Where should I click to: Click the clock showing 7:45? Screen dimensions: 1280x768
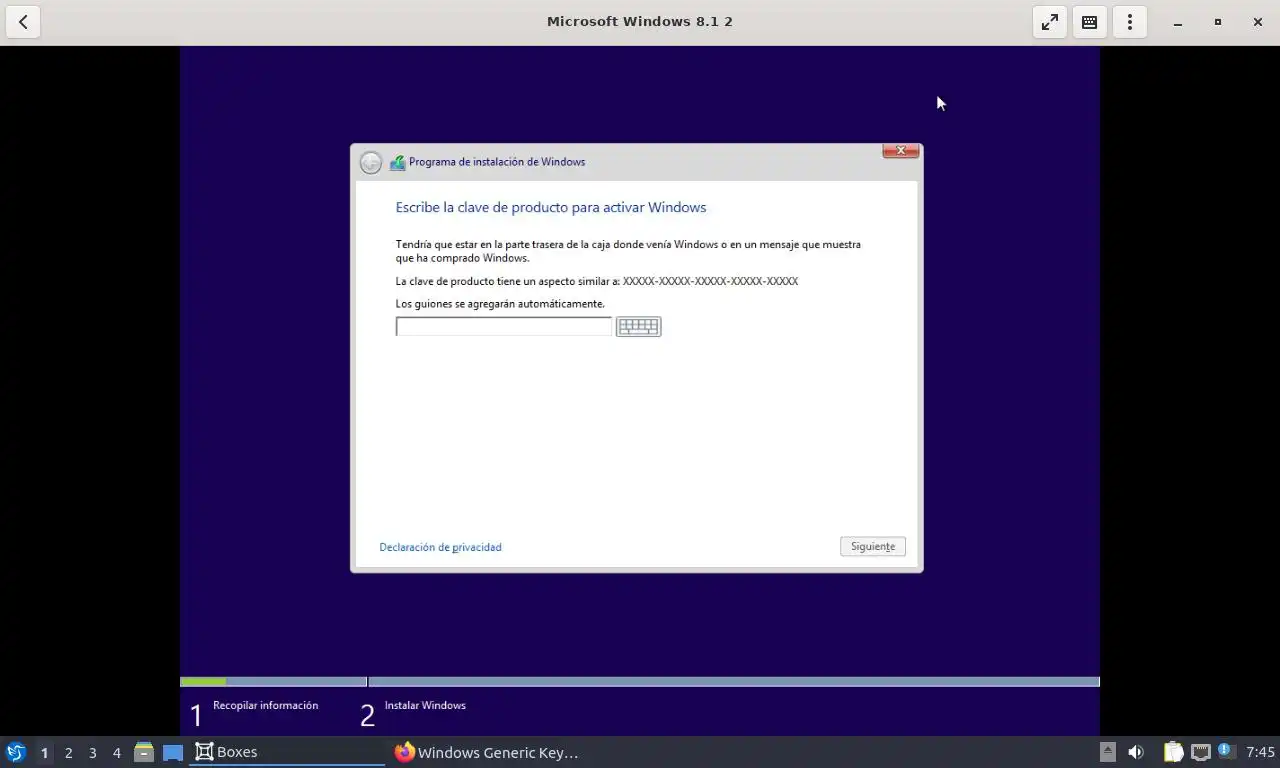[1260, 752]
